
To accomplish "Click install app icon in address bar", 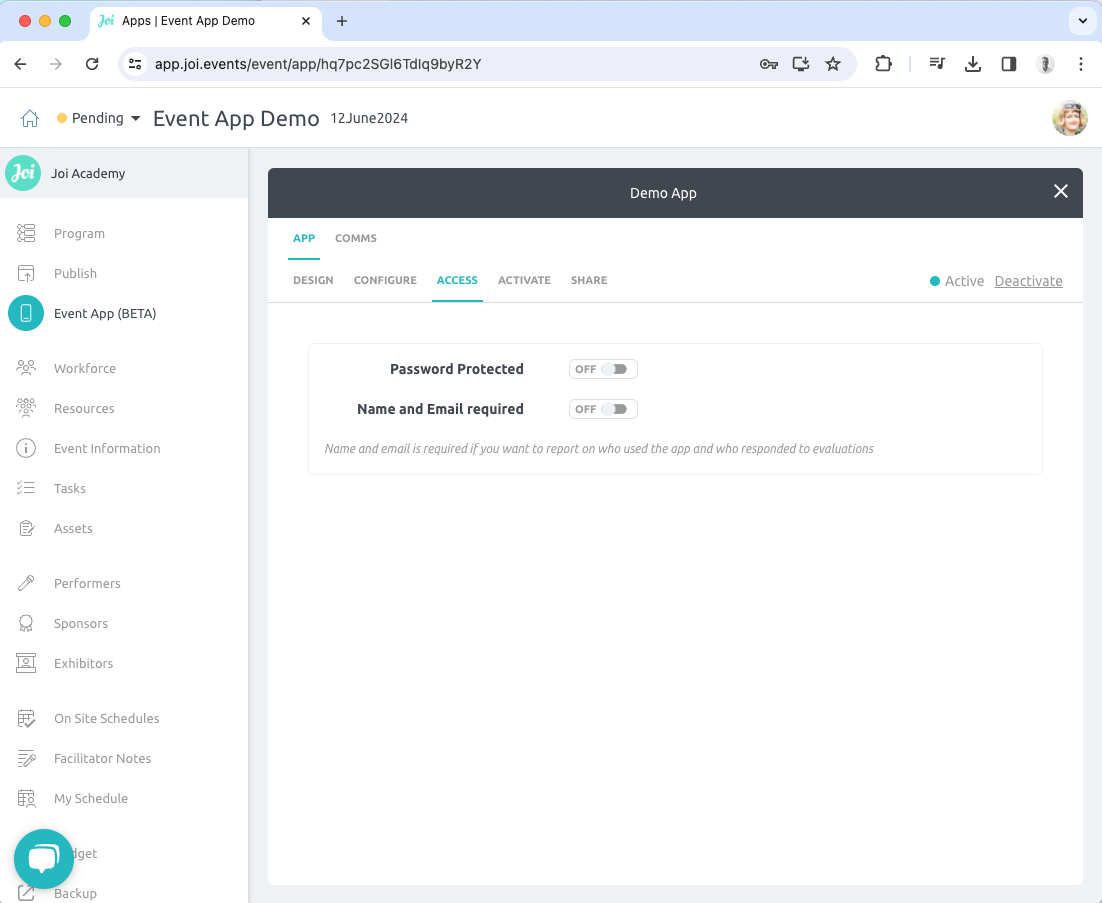I will point(800,64).
